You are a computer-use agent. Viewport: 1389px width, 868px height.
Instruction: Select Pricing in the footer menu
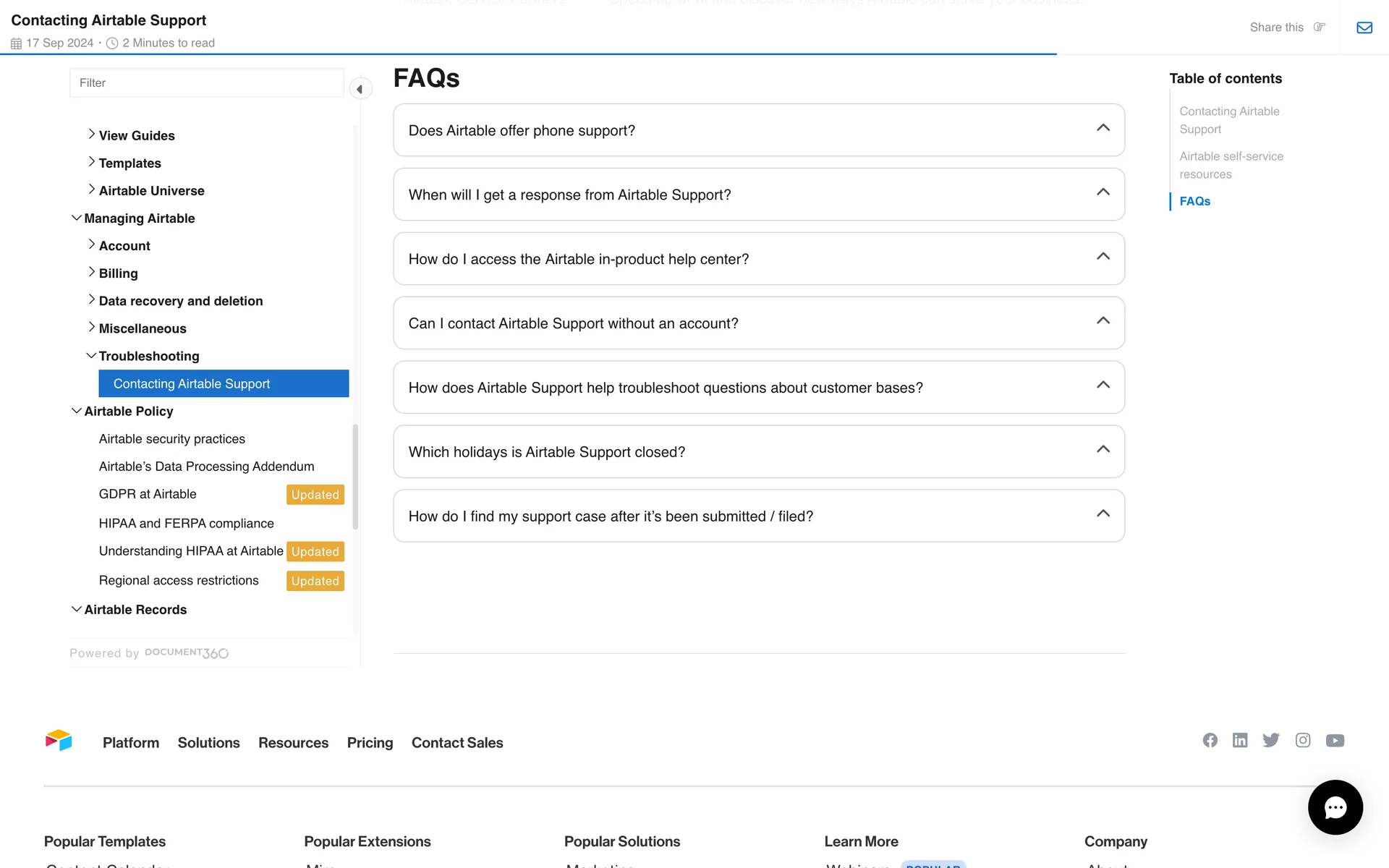tap(370, 743)
